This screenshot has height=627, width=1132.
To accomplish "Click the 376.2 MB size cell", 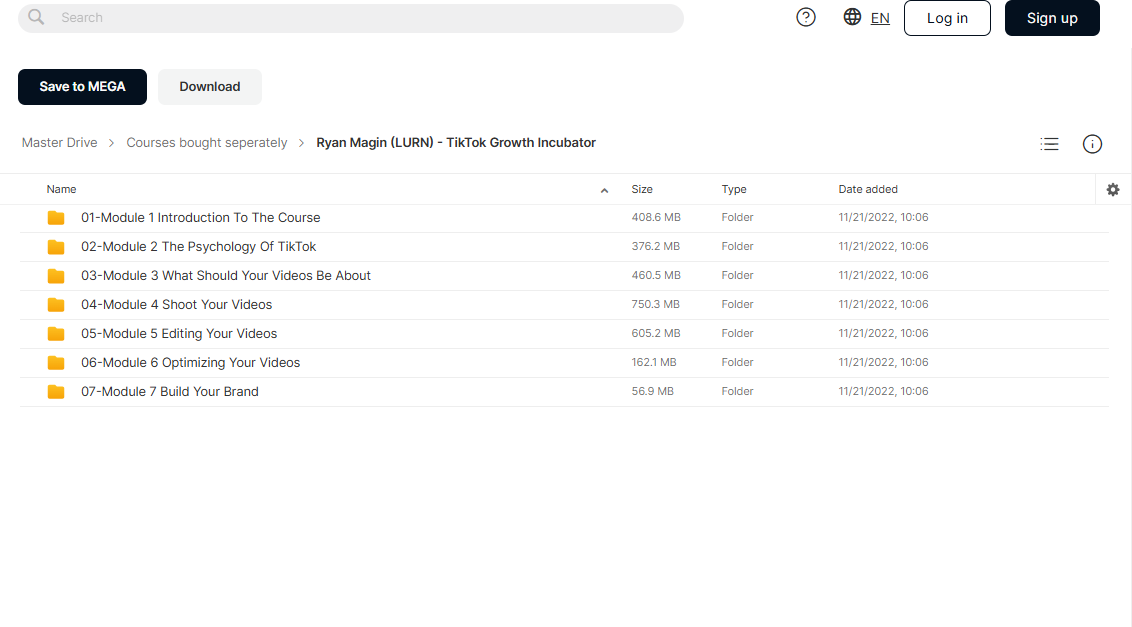I will point(656,246).
